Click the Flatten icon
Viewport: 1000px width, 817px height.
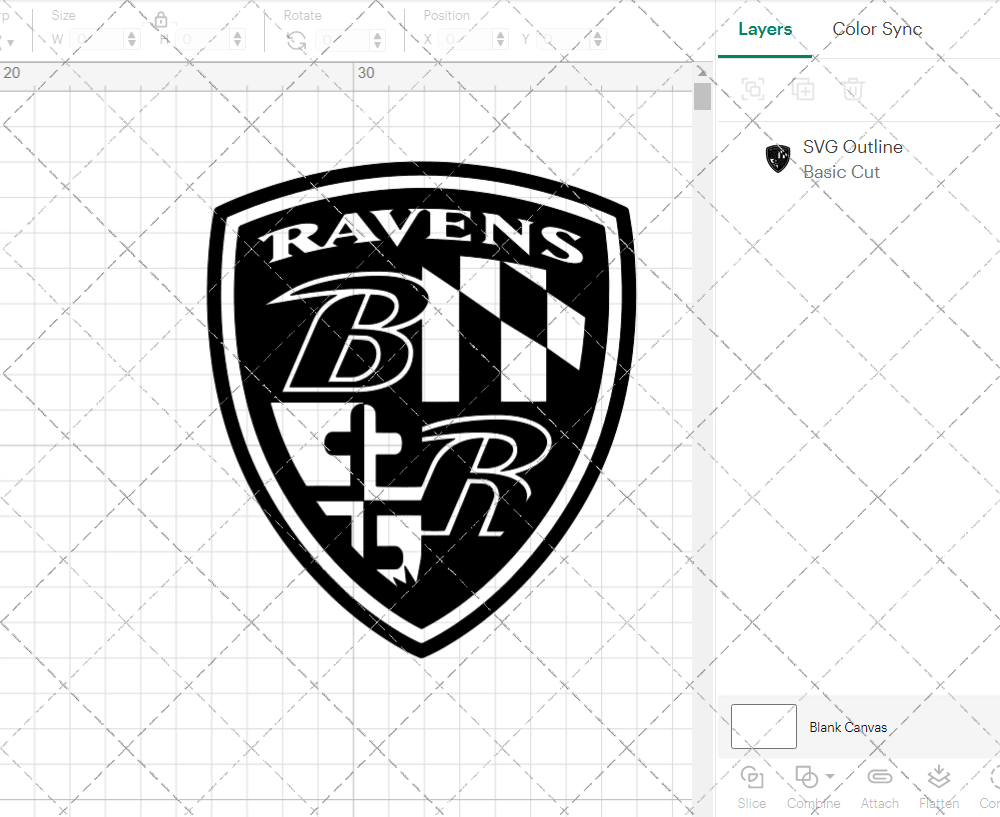938,777
